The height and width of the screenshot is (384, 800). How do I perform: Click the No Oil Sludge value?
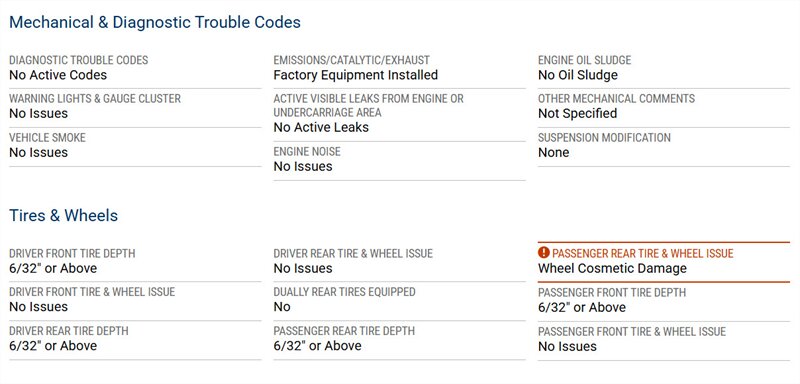click(x=578, y=75)
